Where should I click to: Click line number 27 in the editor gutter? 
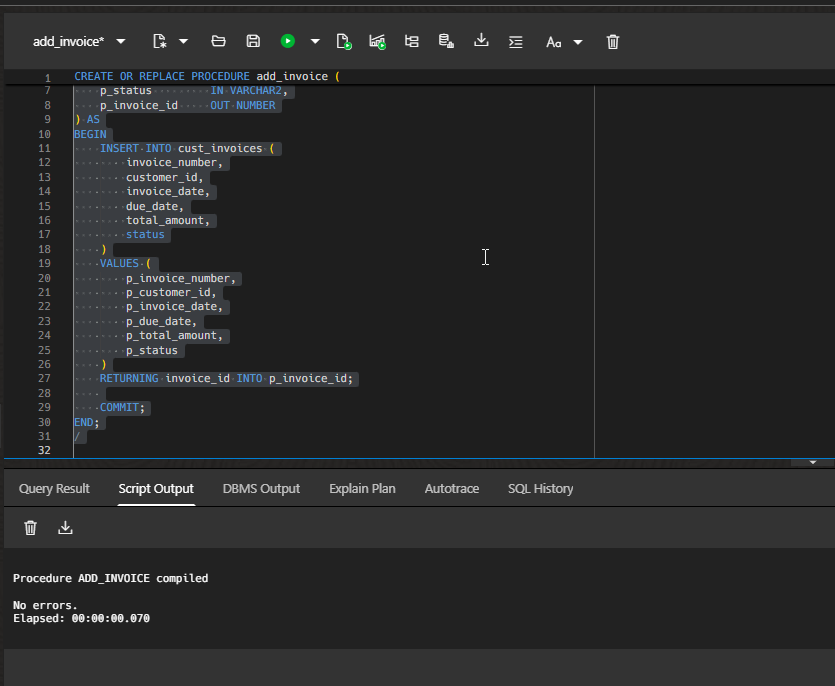coord(45,378)
